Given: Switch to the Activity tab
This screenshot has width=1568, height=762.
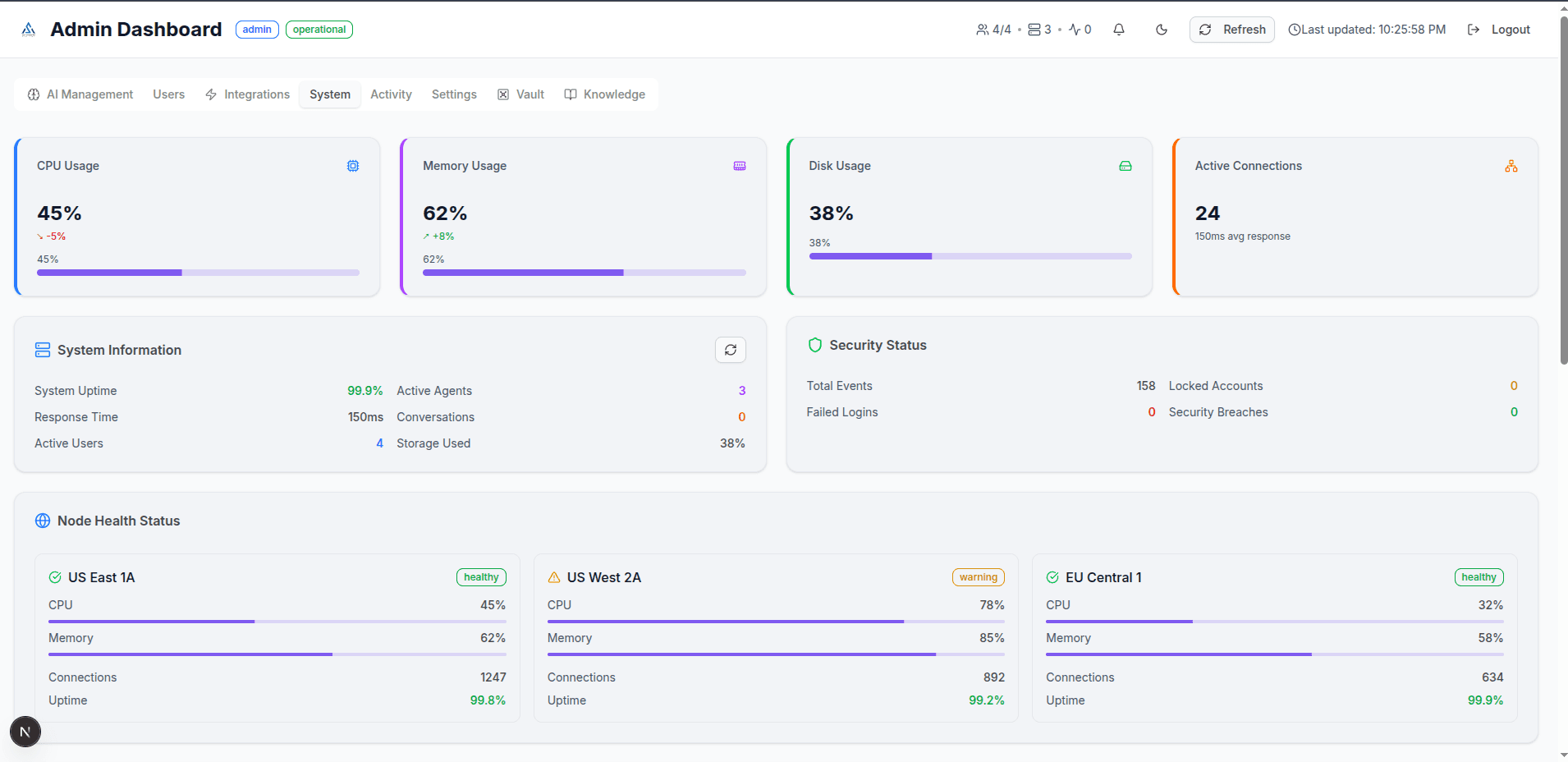Looking at the screenshot, I should click(x=391, y=94).
